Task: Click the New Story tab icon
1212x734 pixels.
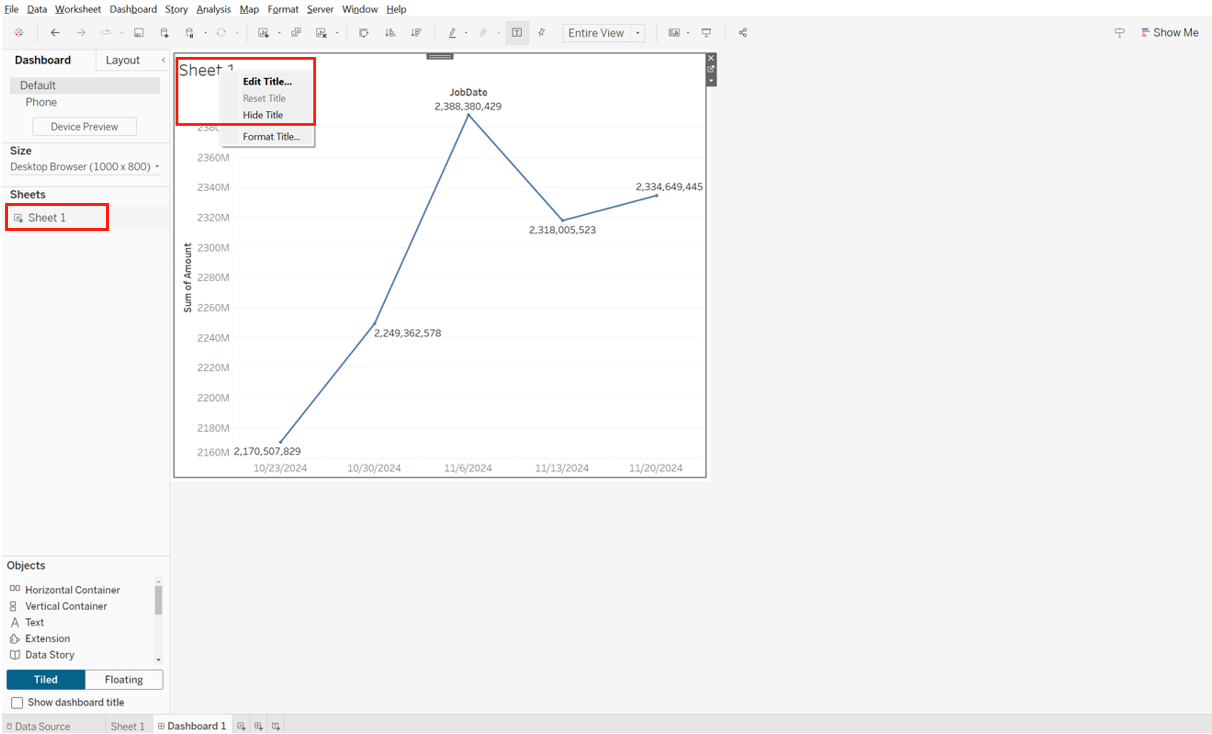Action: coord(275,726)
